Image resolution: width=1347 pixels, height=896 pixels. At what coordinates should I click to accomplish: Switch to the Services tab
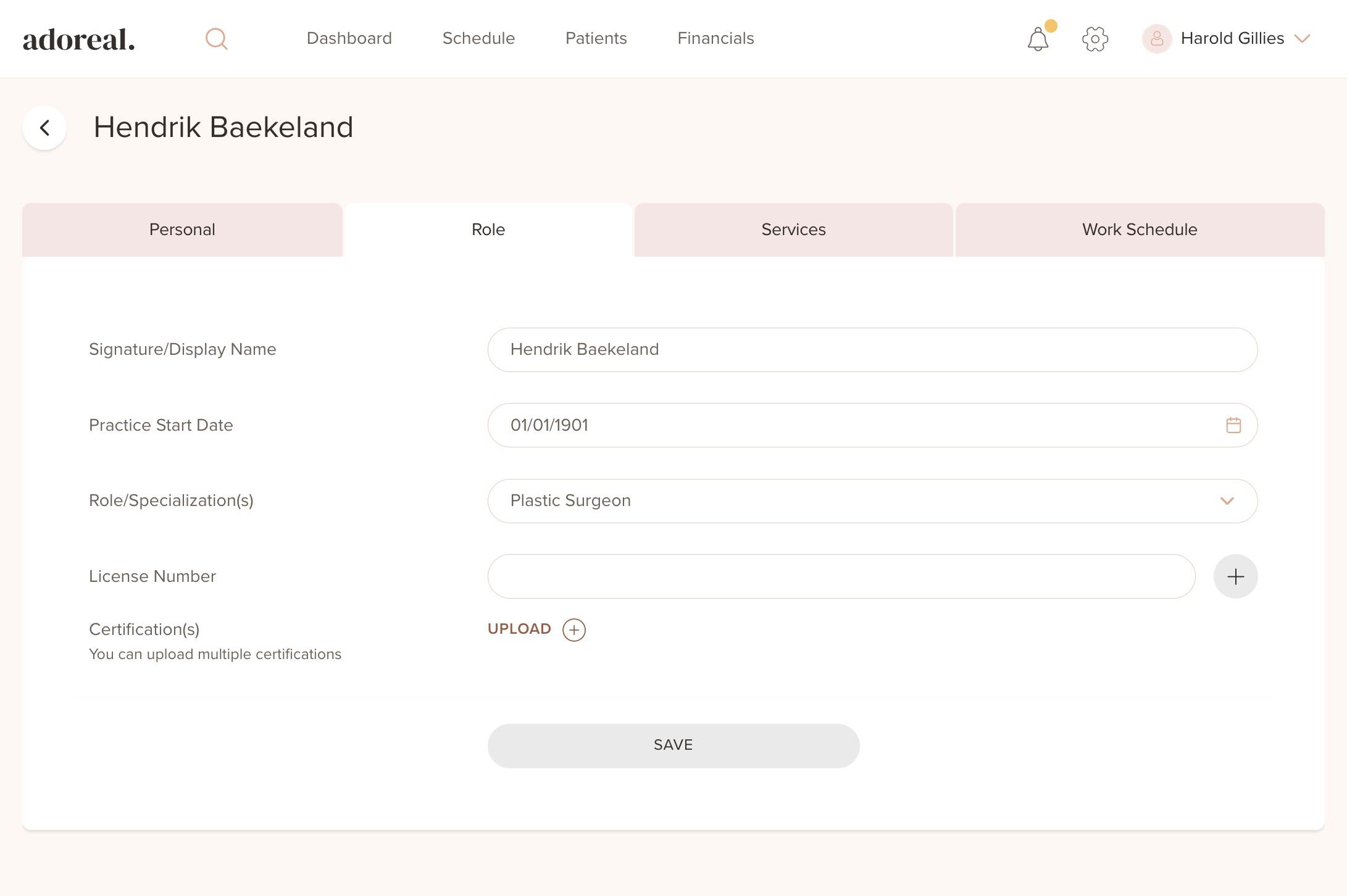[793, 230]
